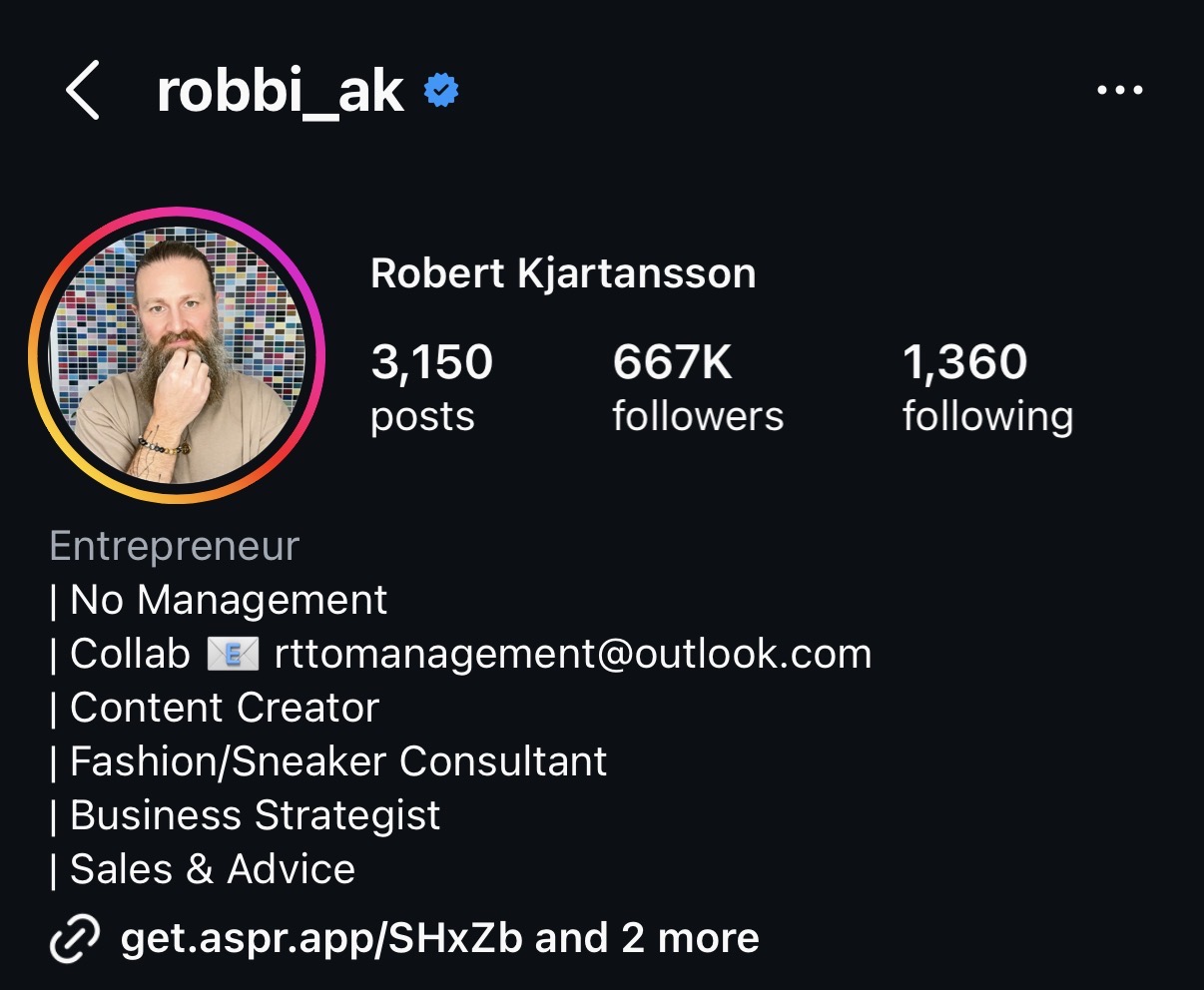Image resolution: width=1204 pixels, height=990 pixels.
Task: View the story from the profile picture
Action: (178, 355)
